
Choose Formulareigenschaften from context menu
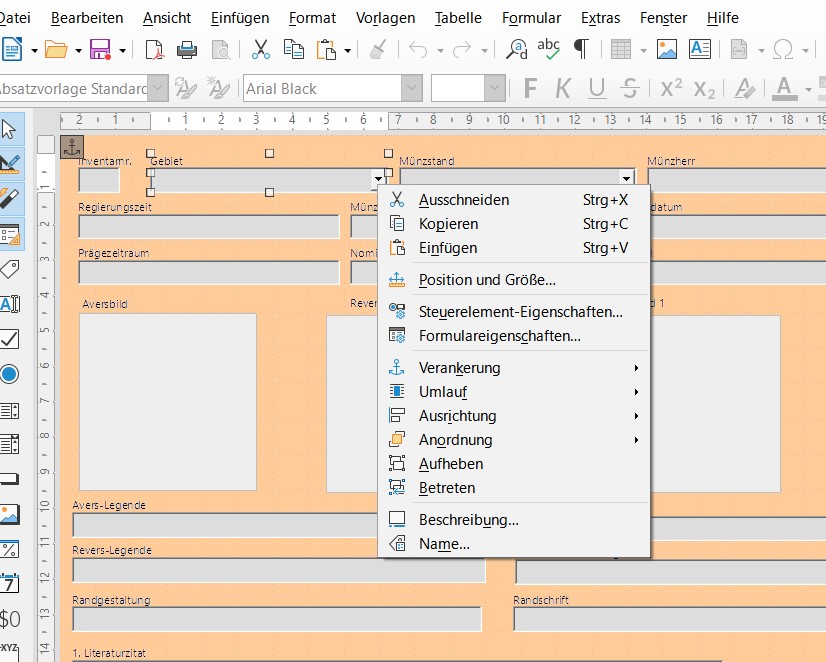(x=514, y=335)
